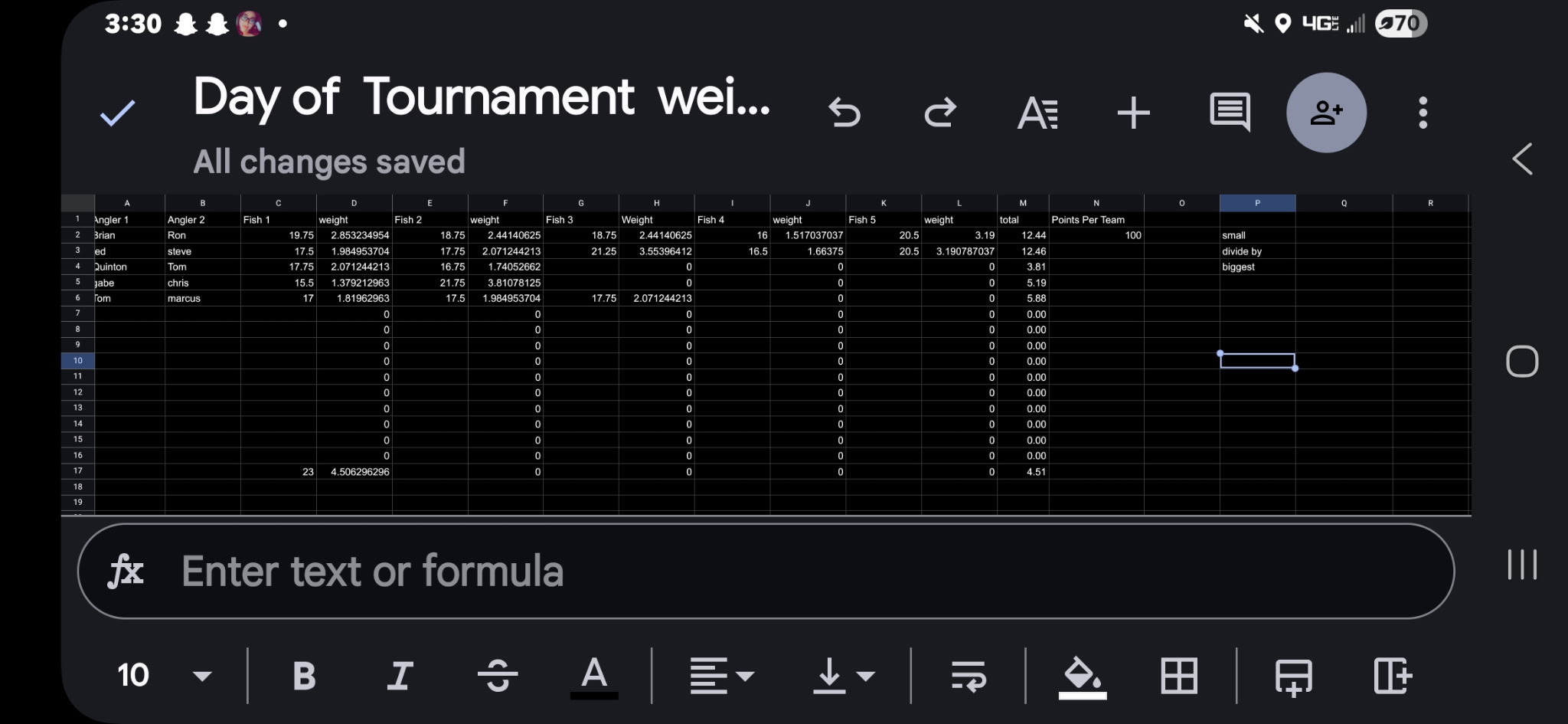This screenshot has width=1568, height=724.
Task: Tap the Android back navigation button
Action: click(1522, 159)
